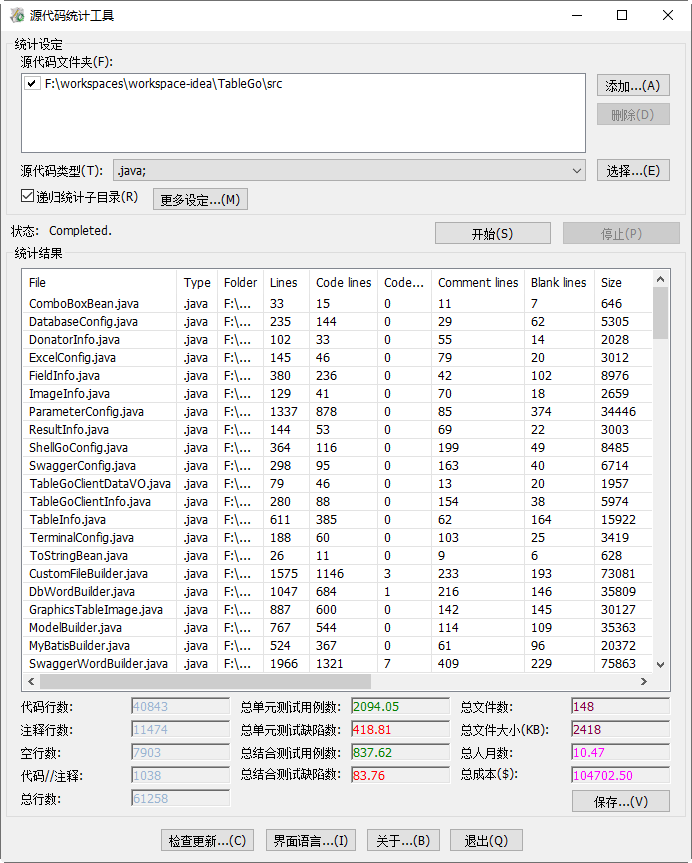The image size is (692, 863).
Task: Sort by the Code lines column header
Action: click(x=344, y=282)
